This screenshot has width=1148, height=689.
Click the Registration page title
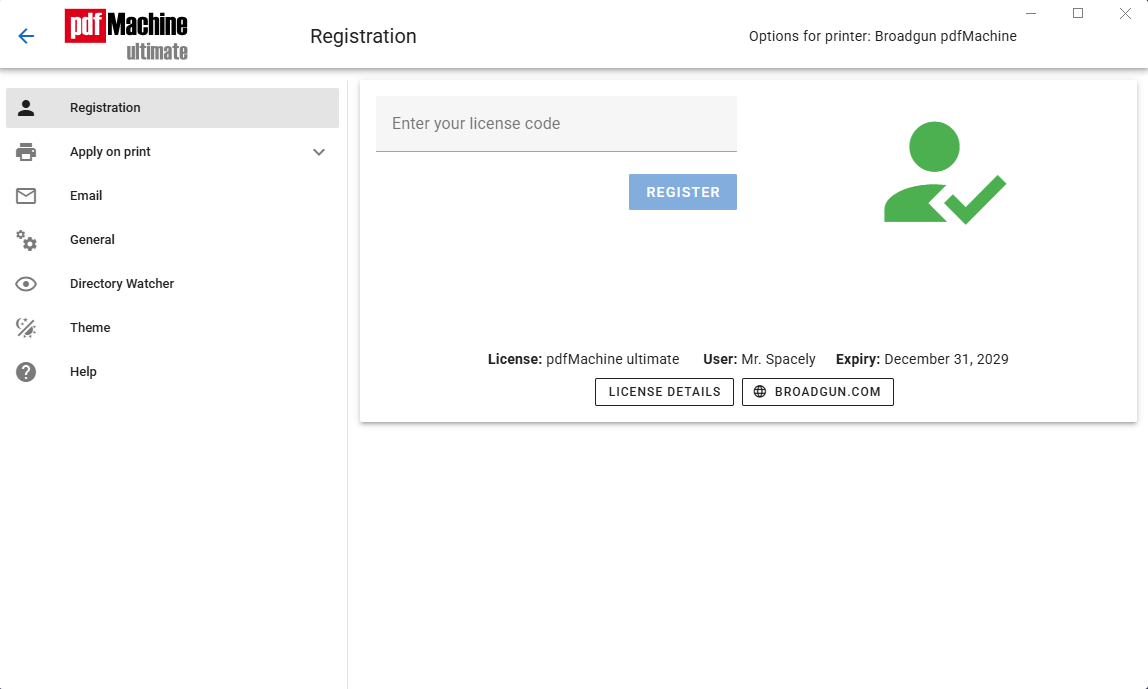(363, 36)
